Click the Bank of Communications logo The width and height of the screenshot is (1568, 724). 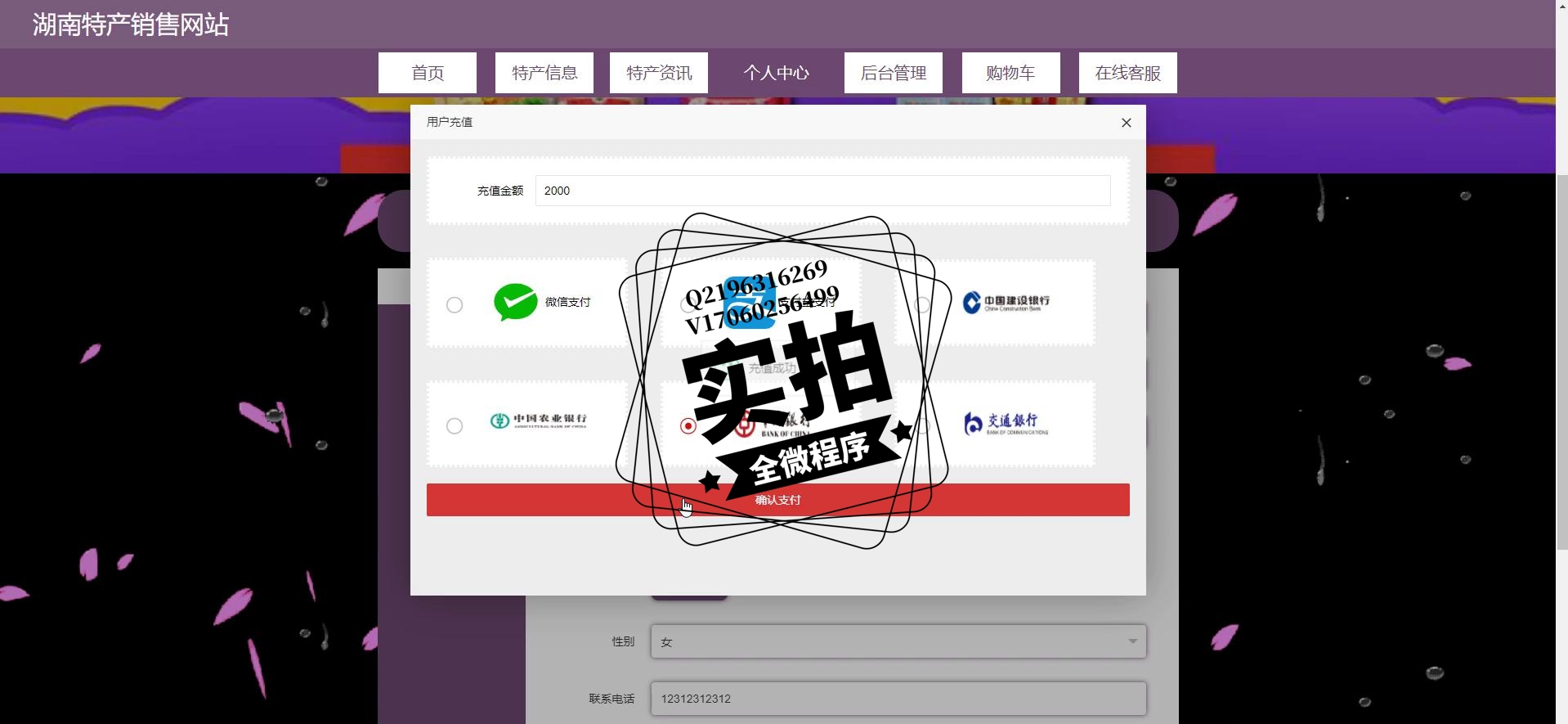click(1006, 423)
